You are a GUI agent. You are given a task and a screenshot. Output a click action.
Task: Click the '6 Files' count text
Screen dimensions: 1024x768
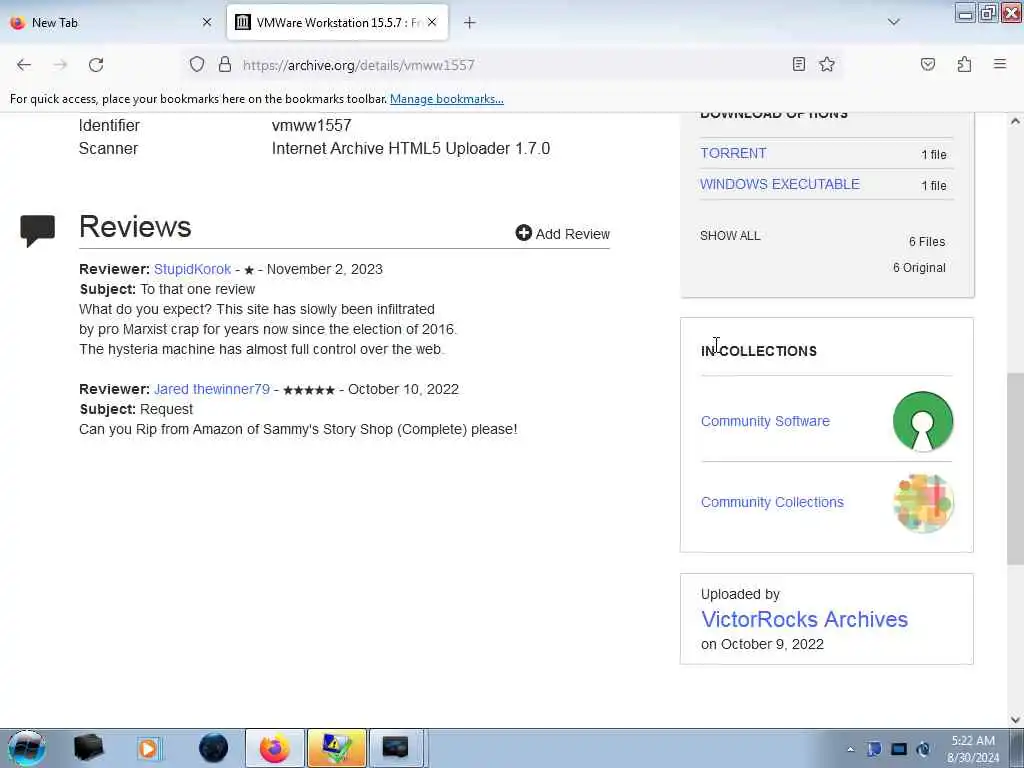pyautogui.click(x=927, y=242)
